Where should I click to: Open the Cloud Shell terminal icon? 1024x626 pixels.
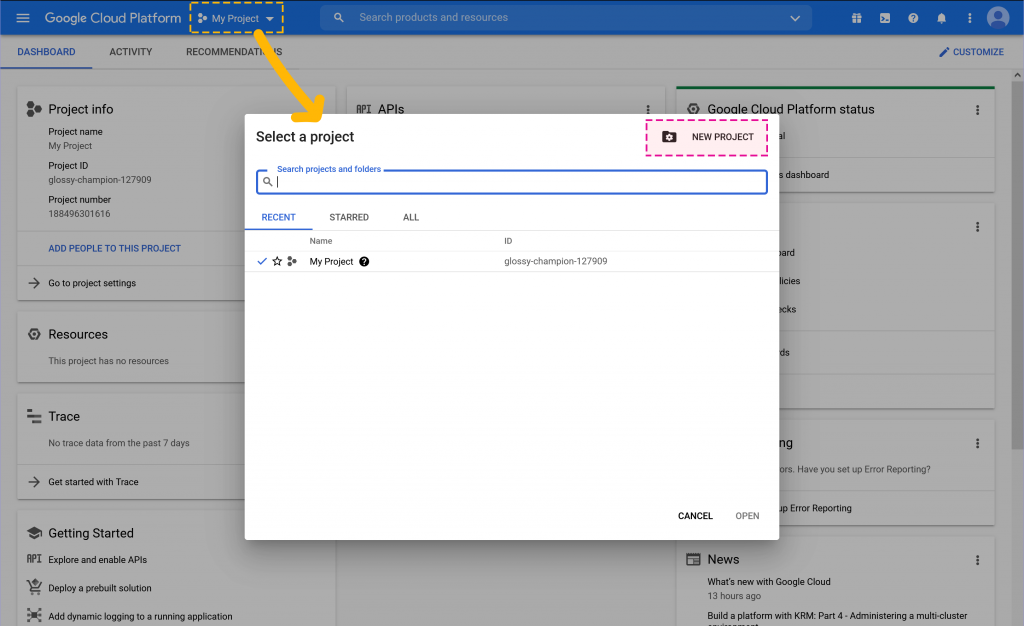click(885, 17)
